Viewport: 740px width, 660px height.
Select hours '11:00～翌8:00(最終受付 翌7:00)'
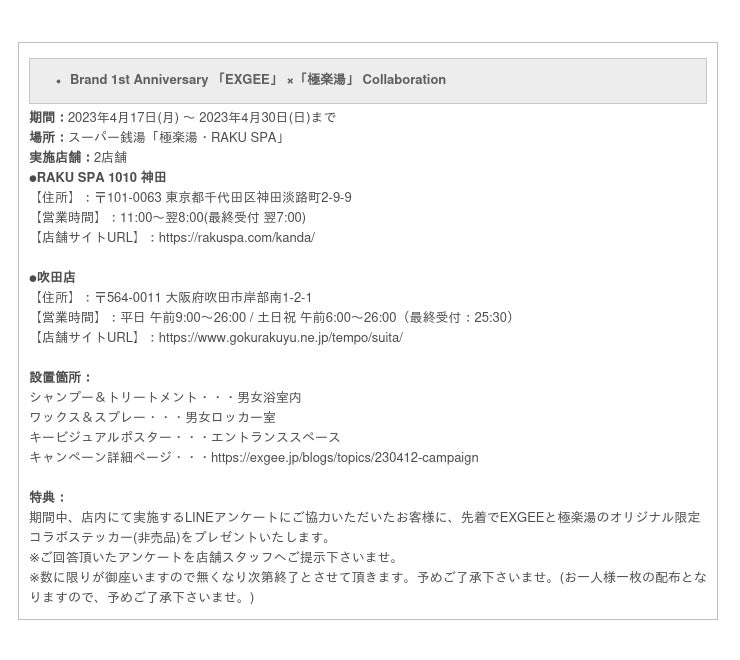(x=213, y=218)
